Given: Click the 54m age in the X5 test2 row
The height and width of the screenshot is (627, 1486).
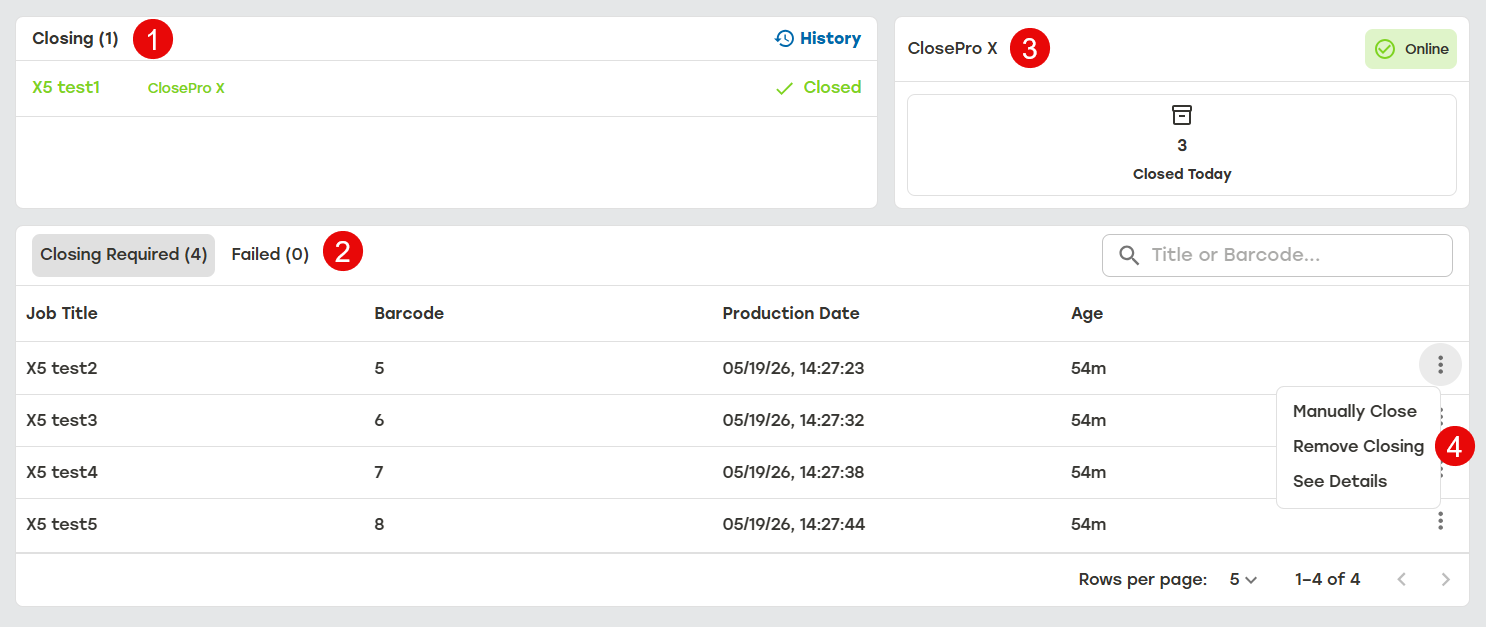Looking at the screenshot, I should coord(1088,368).
